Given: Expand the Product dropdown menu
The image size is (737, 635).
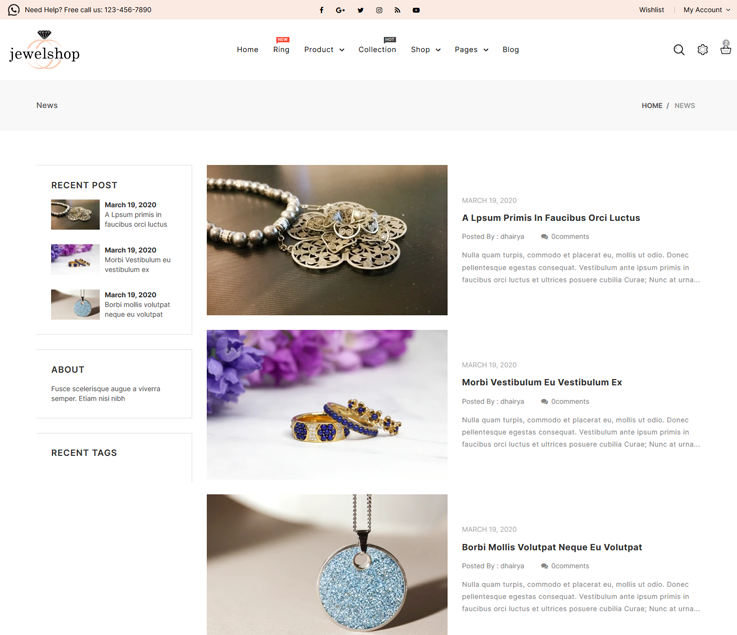Looking at the screenshot, I should click(324, 49).
